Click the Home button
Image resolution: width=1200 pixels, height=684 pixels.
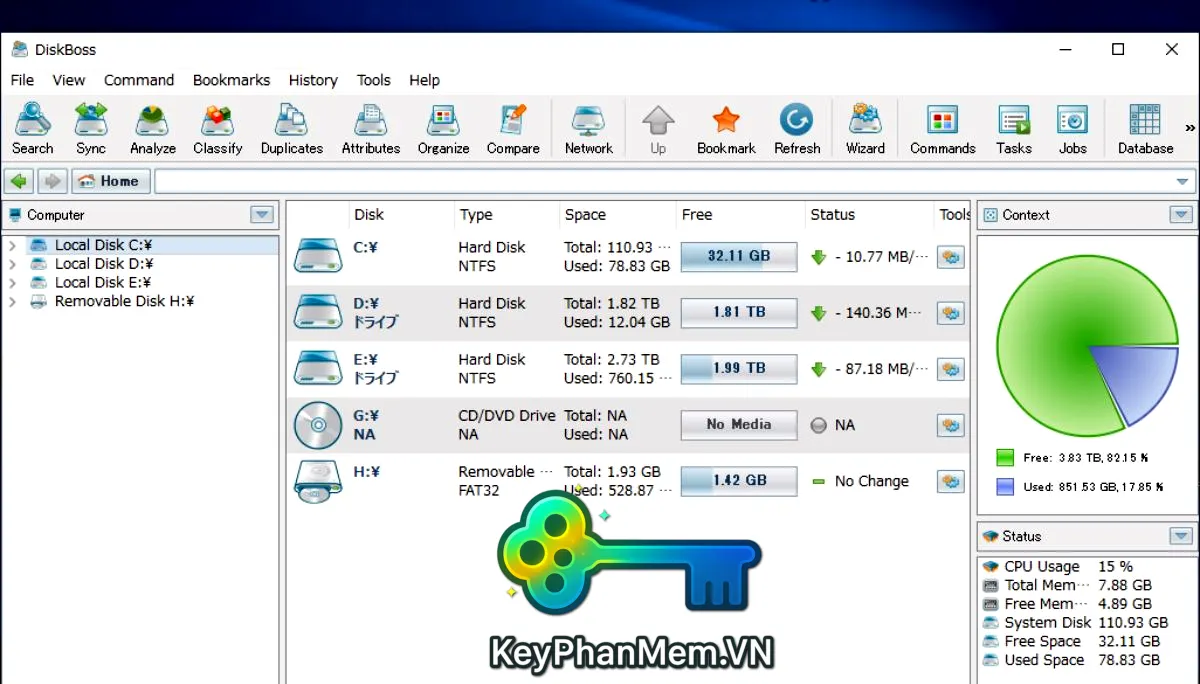tap(111, 181)
